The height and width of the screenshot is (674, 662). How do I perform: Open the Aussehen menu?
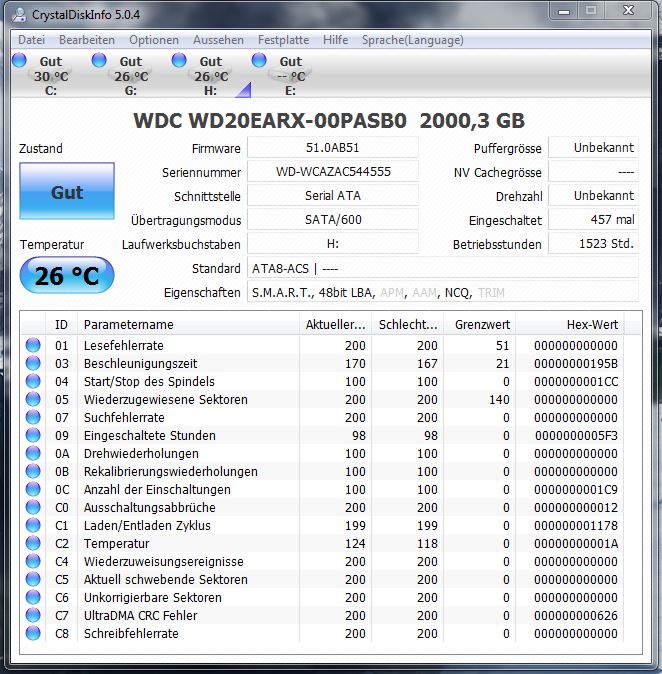pos(218,40)
